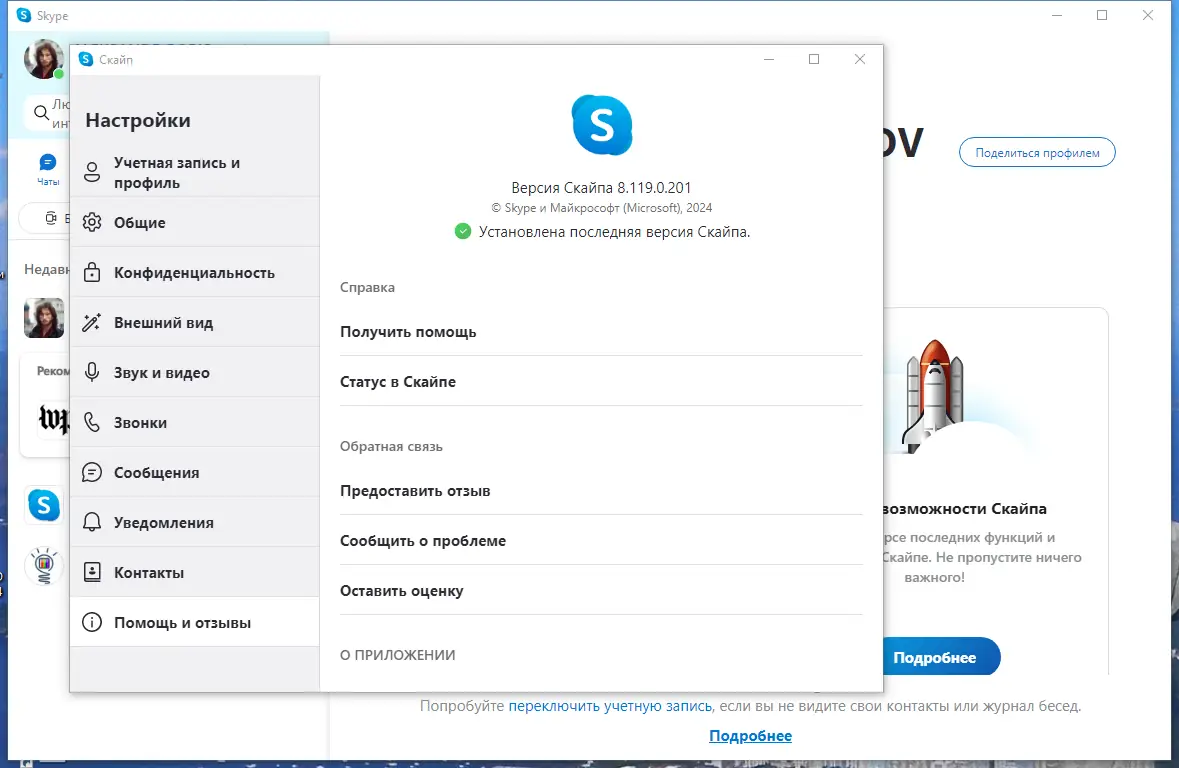Close the Скайп settings window

[860, 59]
